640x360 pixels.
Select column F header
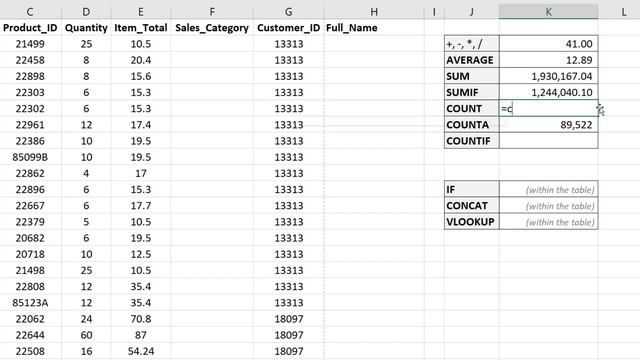212,12
